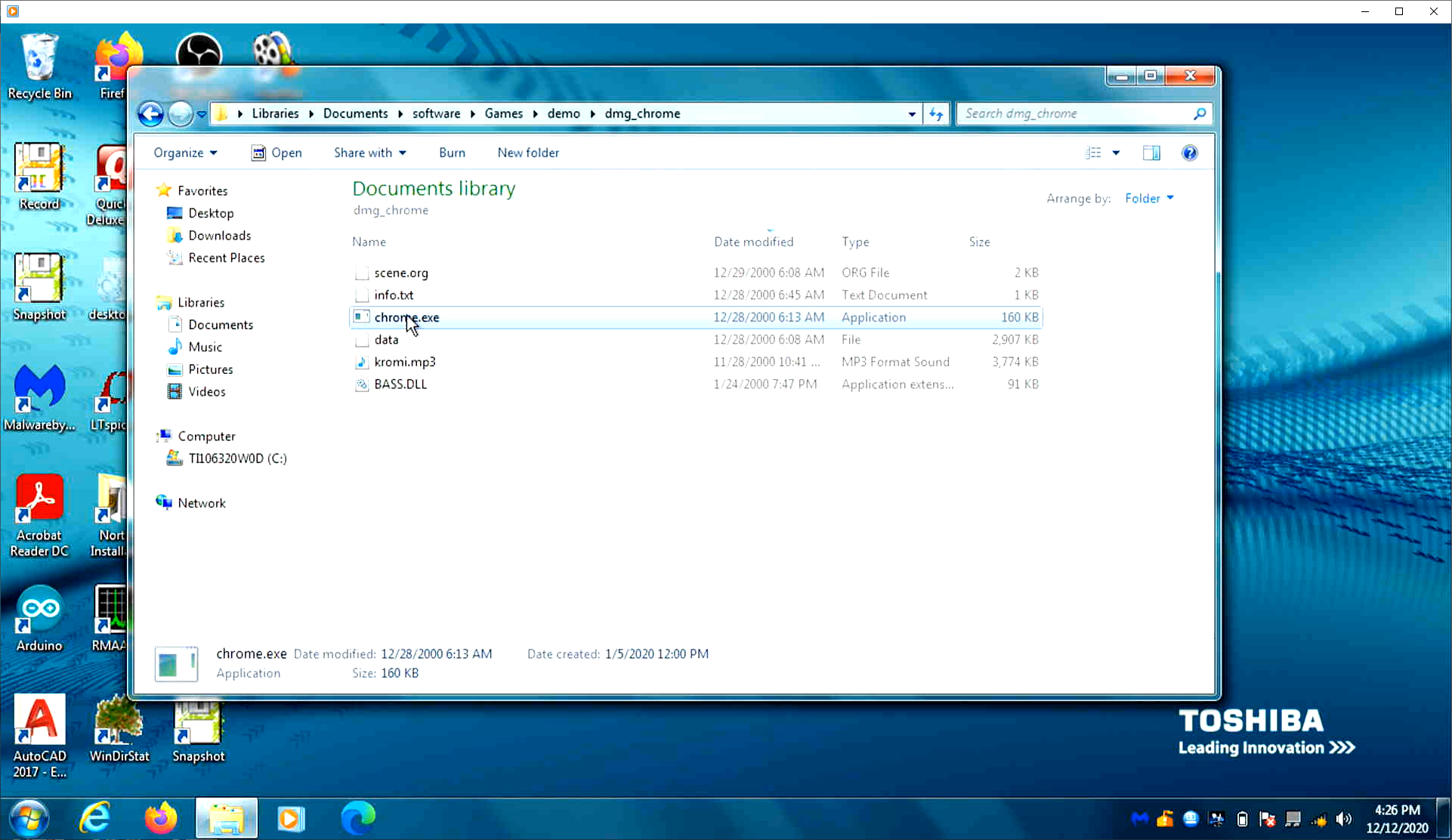1452x840 pixels.
Task: Click the Burn toolbar item
Action: click(x=452, y=153)
